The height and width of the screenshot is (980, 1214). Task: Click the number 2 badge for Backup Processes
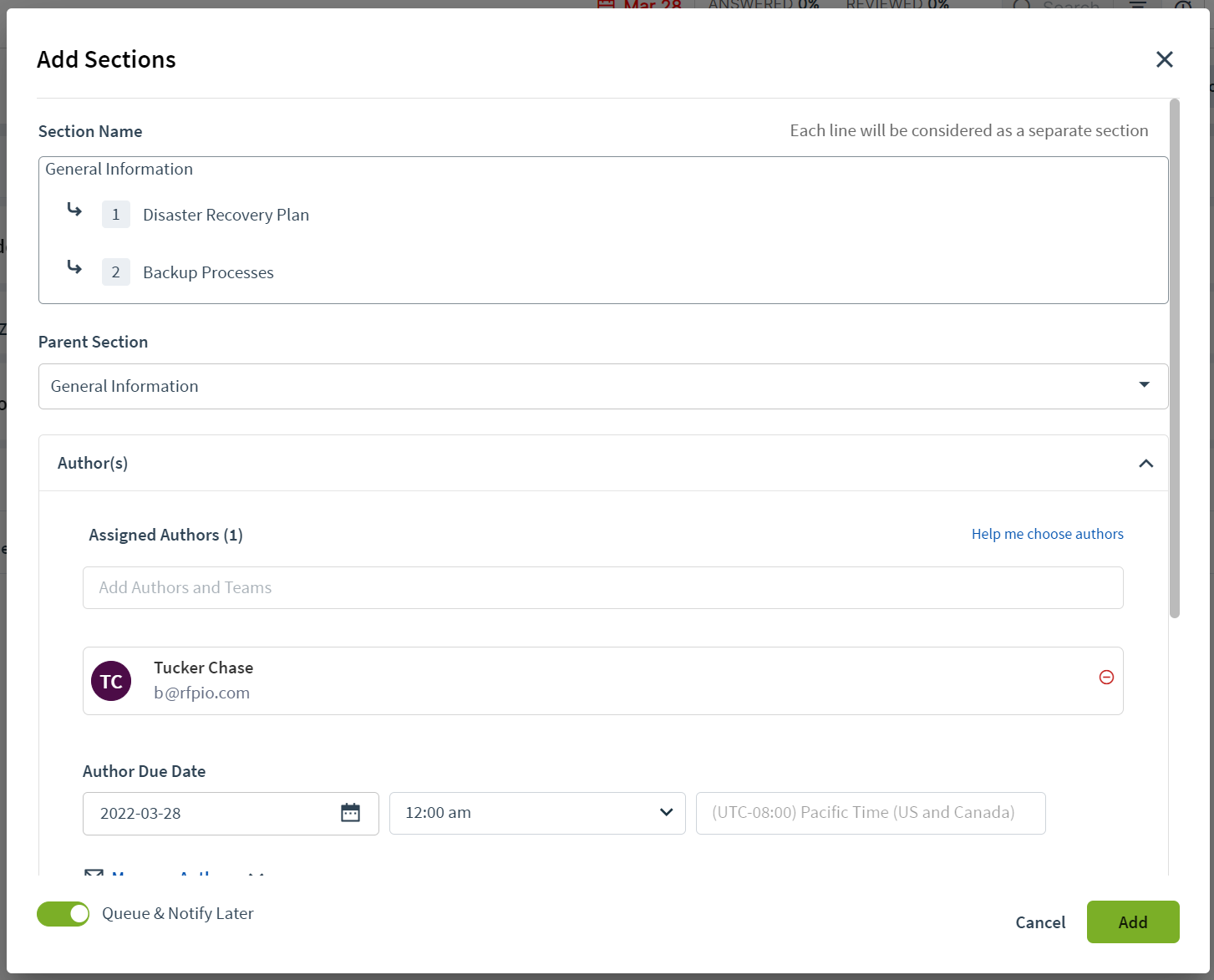click(116, 272)
